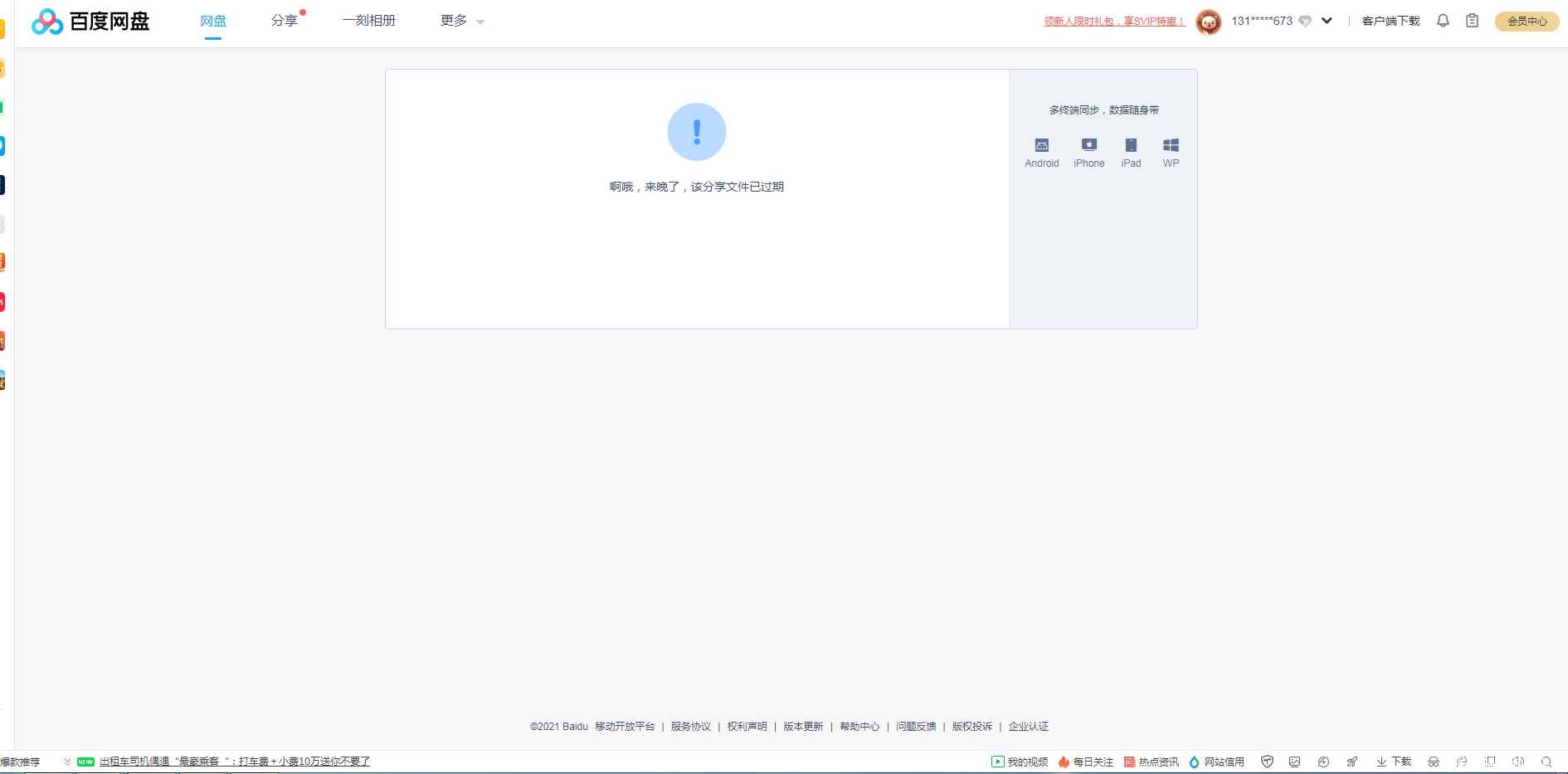Open the 分享 tab
1568x774 pixels.
coord(285,21)
